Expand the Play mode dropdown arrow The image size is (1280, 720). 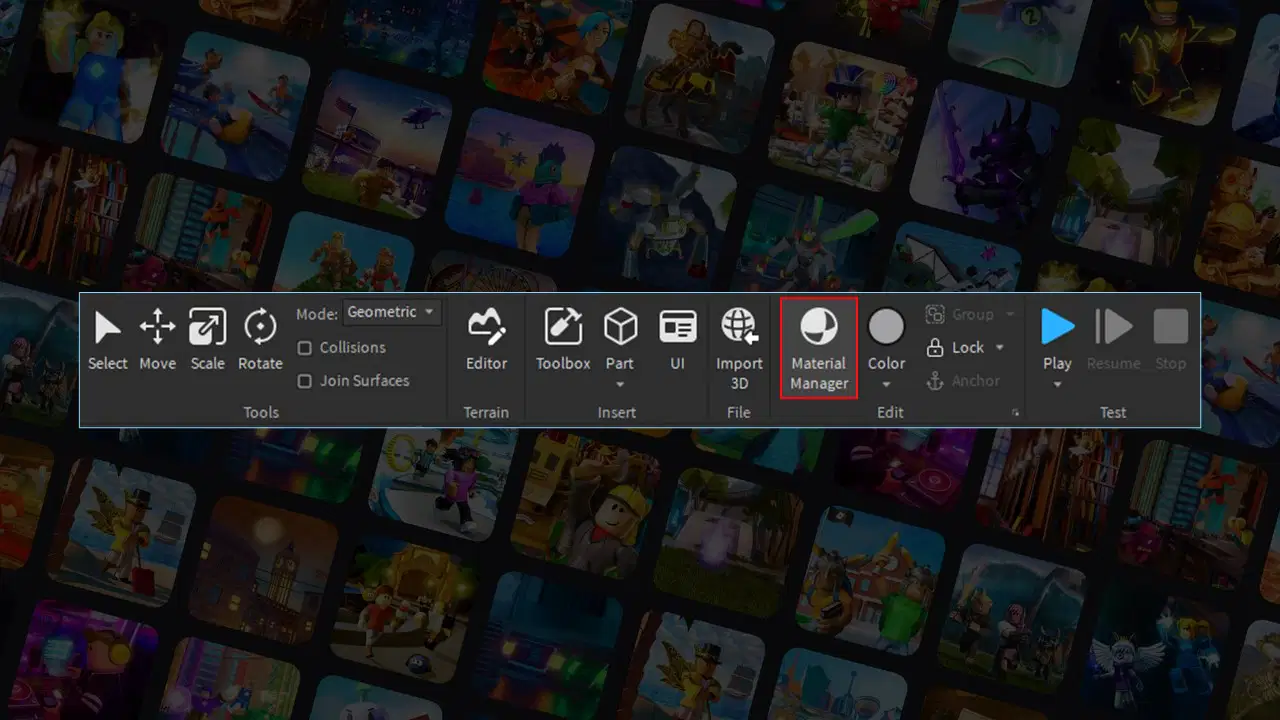tap(1057, 384)
